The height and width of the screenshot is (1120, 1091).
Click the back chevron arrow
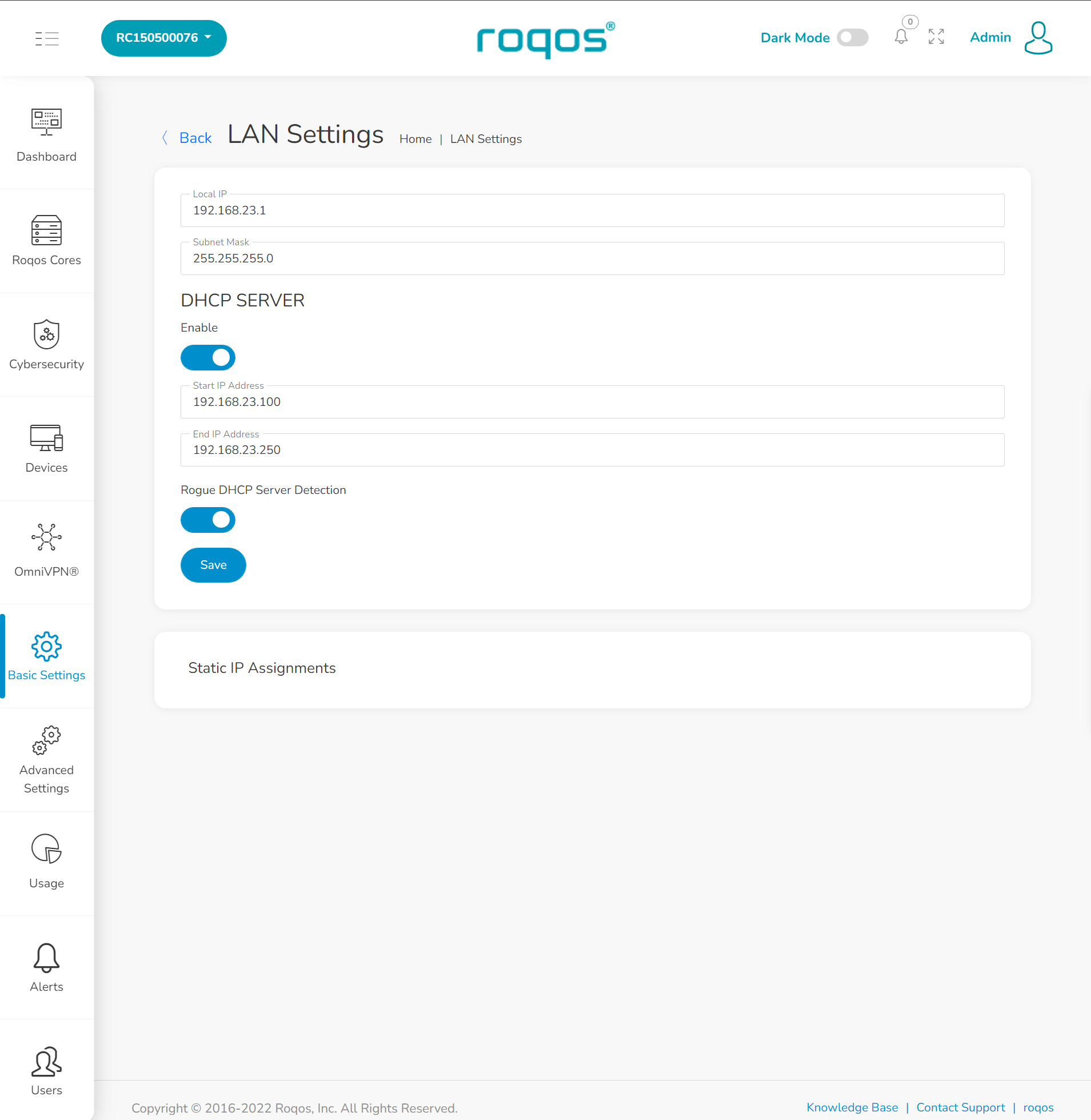tap(165, 138)
